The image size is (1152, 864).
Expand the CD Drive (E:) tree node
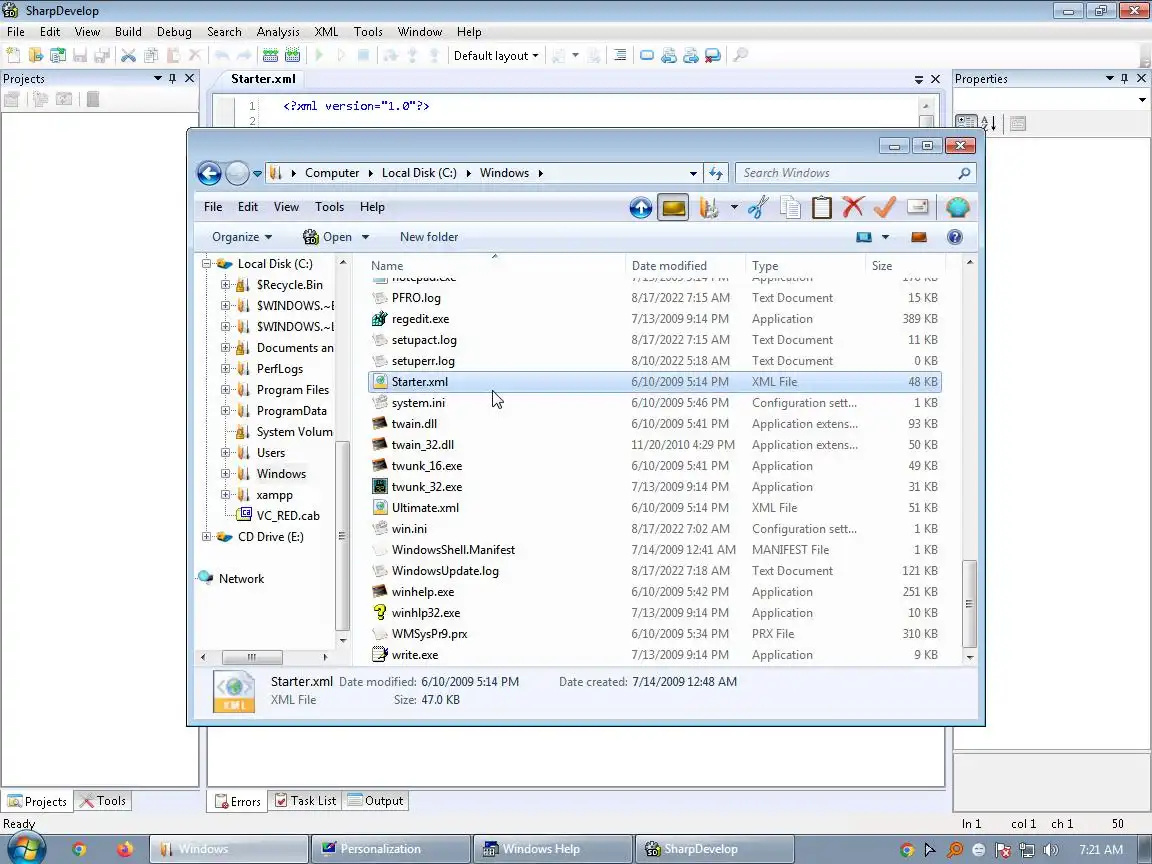pyautogui.click(x=206, y=536)
